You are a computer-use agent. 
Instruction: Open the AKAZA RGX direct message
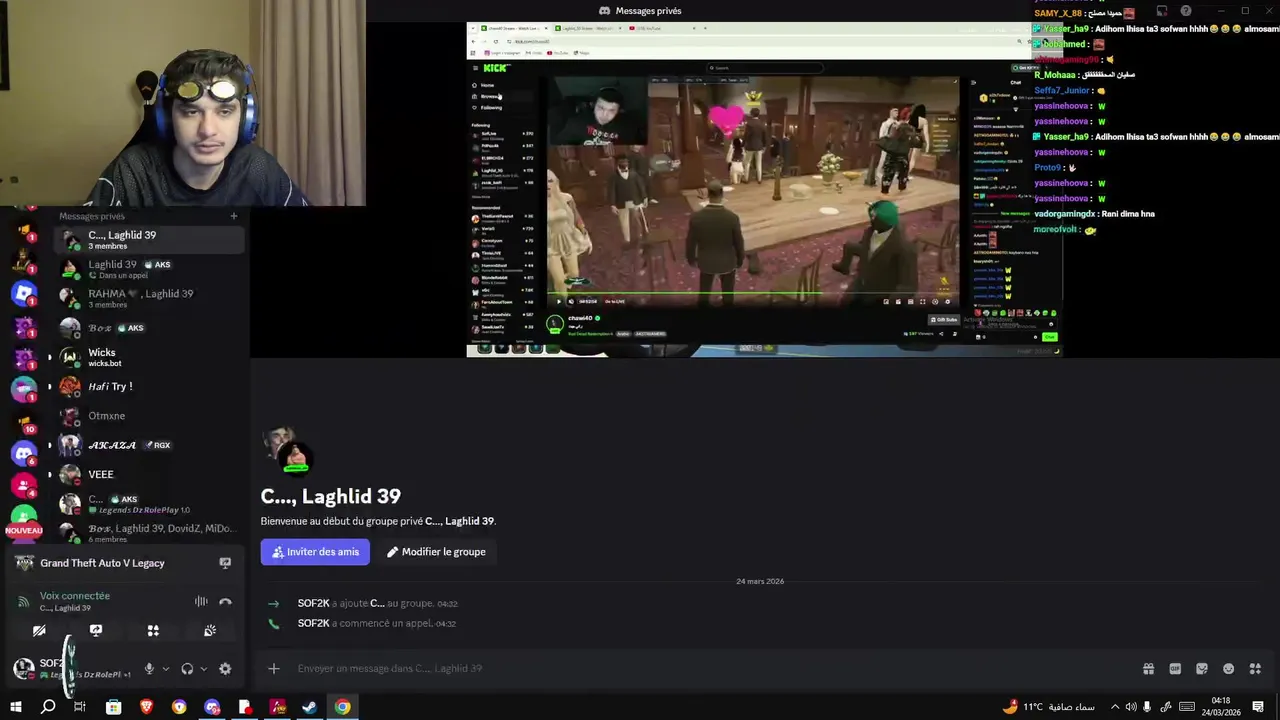coord(150,445)
